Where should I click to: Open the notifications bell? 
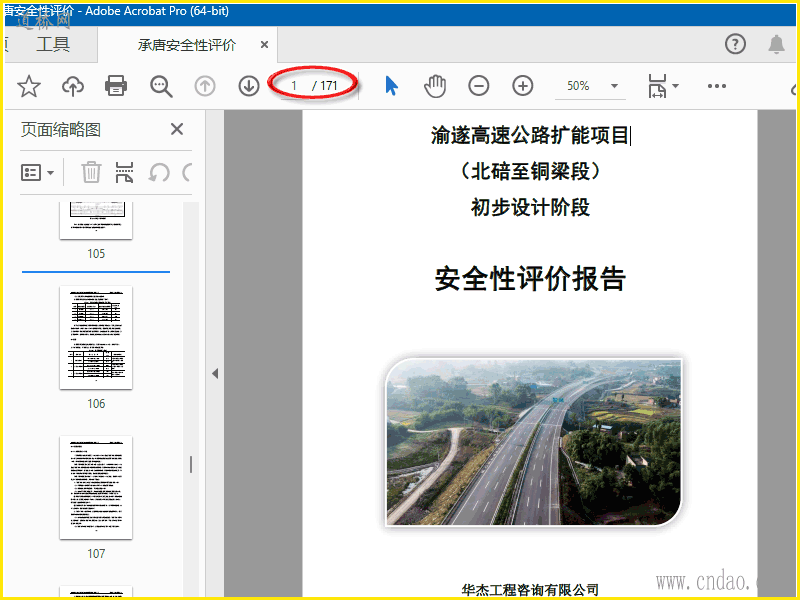(x=777, y=44)
